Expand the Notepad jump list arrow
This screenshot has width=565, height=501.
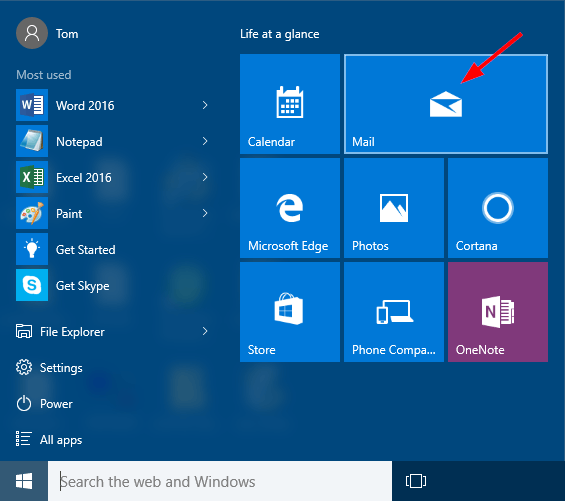tap(205, 141)
